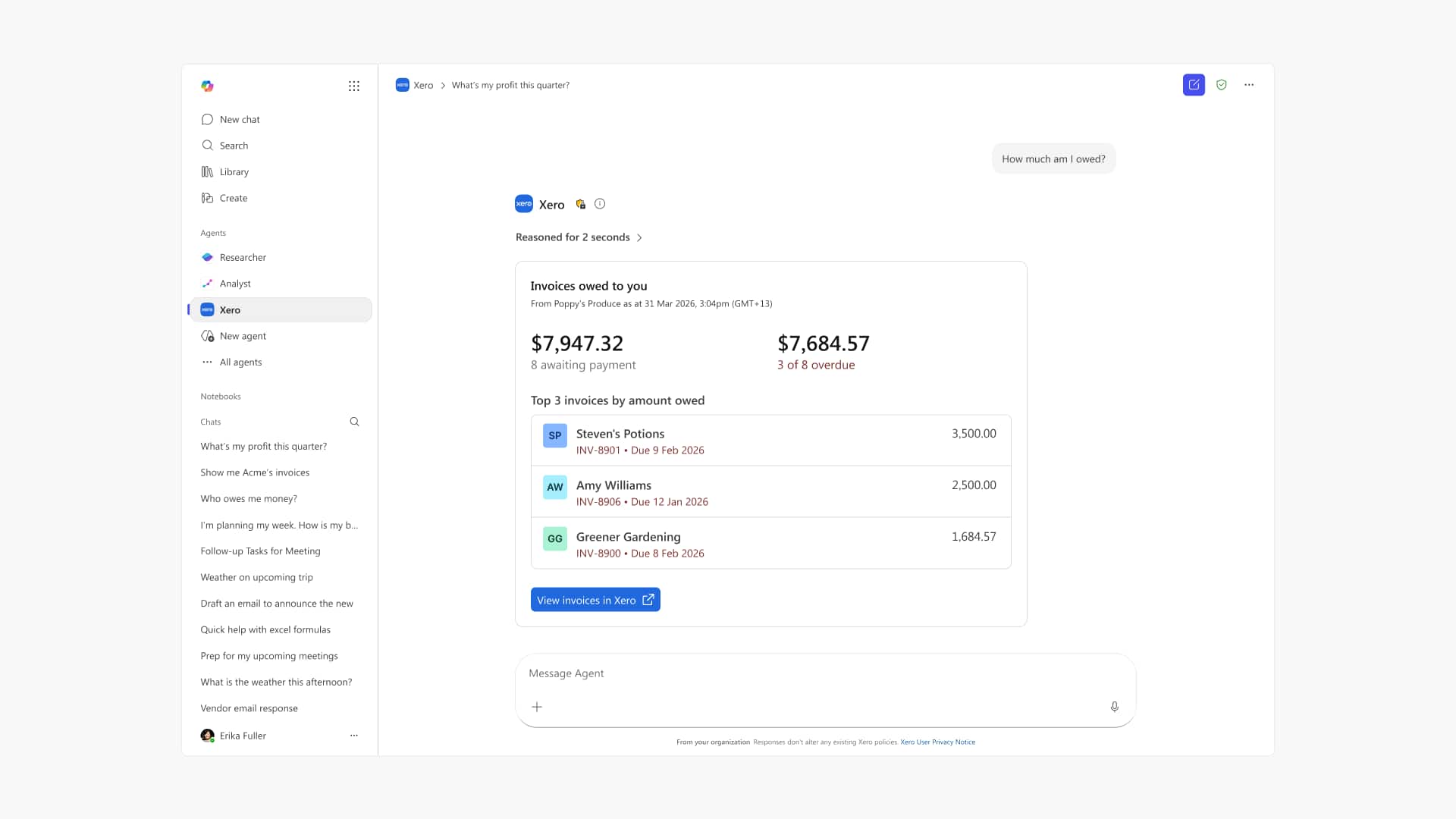Open Steven's Potions invoice row
Image resolution: width=1456 pixels, height=819 pixels.
coord(771,441)
